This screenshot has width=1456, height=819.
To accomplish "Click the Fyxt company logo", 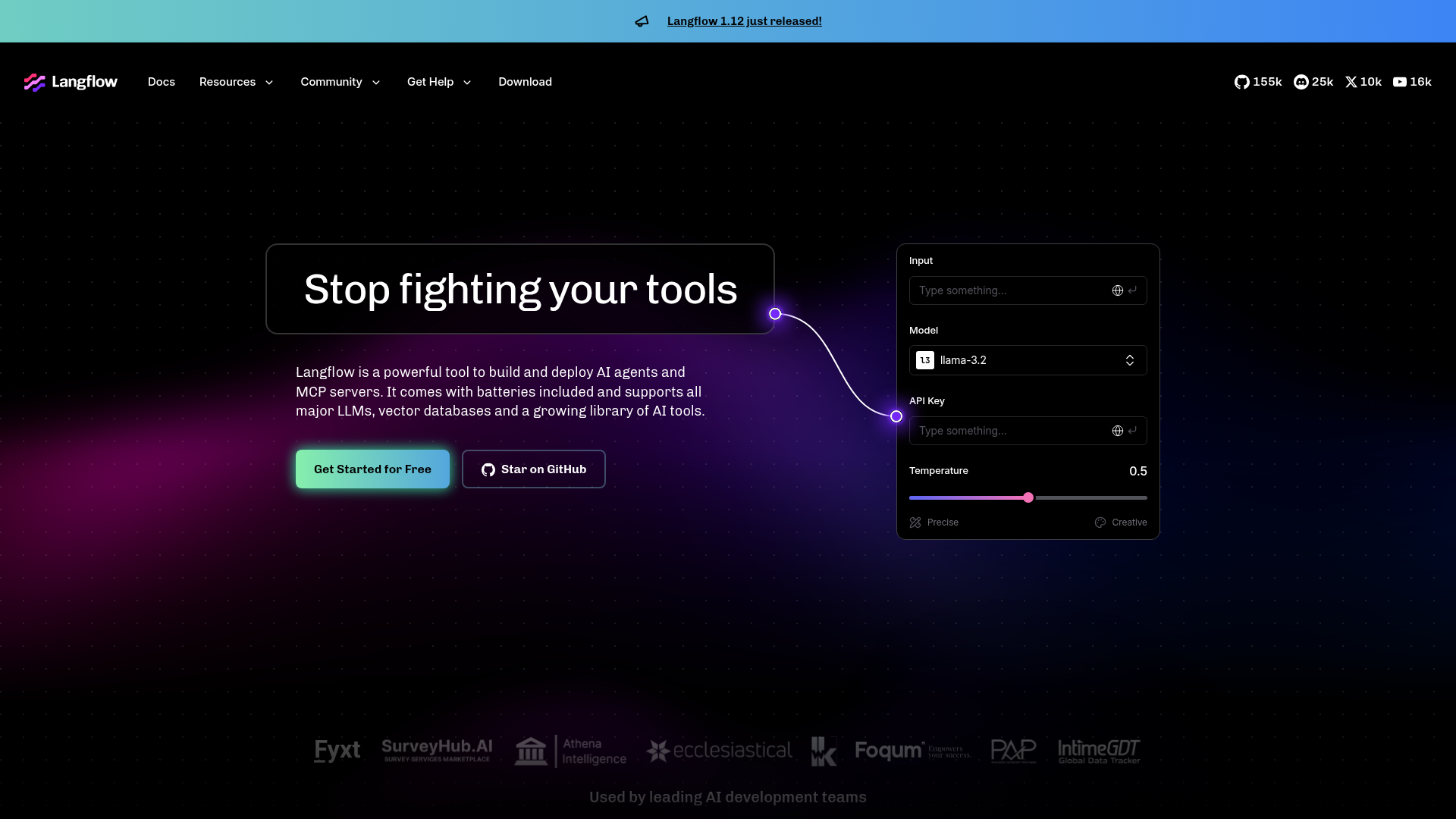I will click(x=337, y=751).
